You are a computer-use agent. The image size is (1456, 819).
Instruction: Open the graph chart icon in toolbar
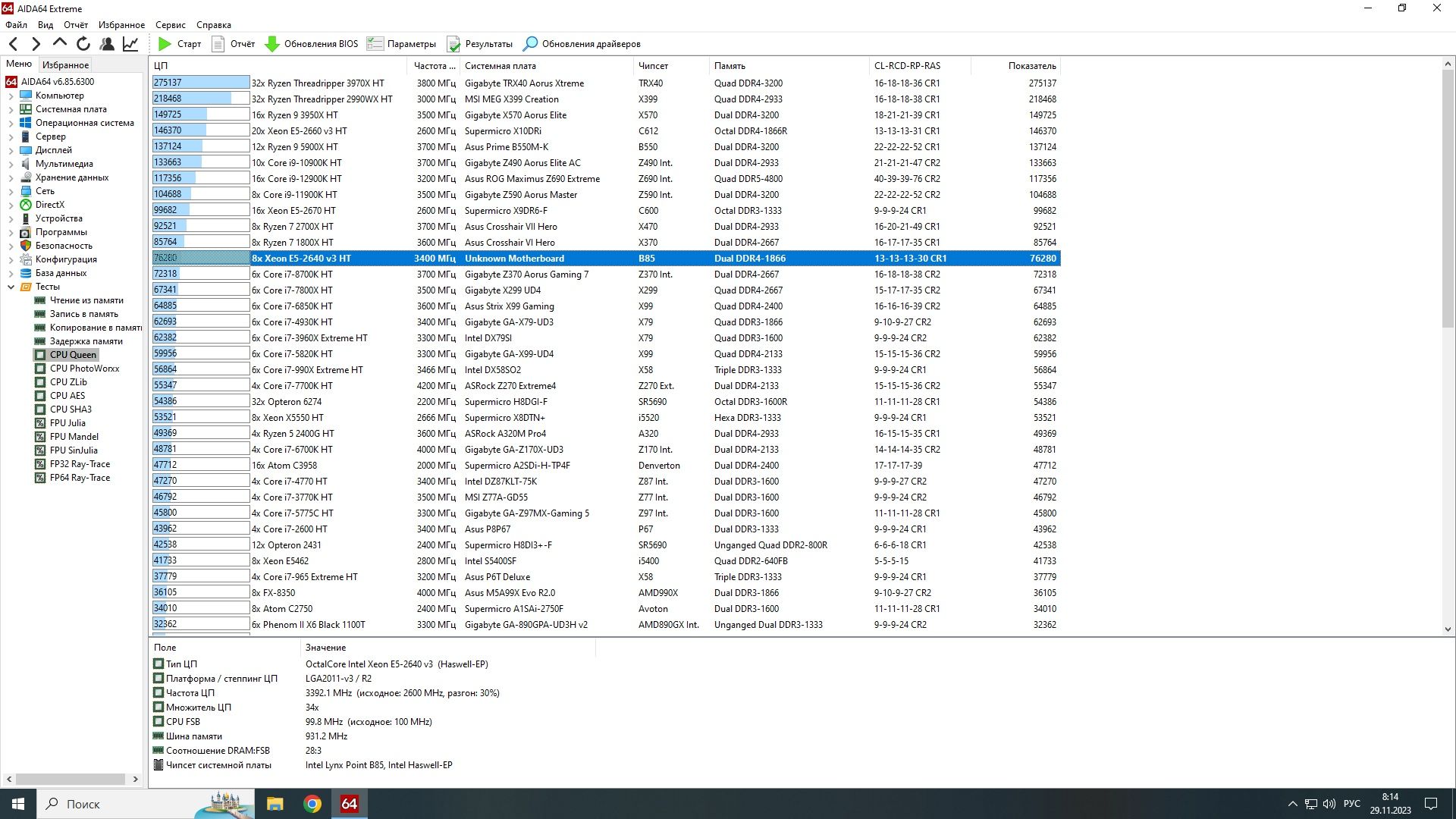(x=130, y=44)
